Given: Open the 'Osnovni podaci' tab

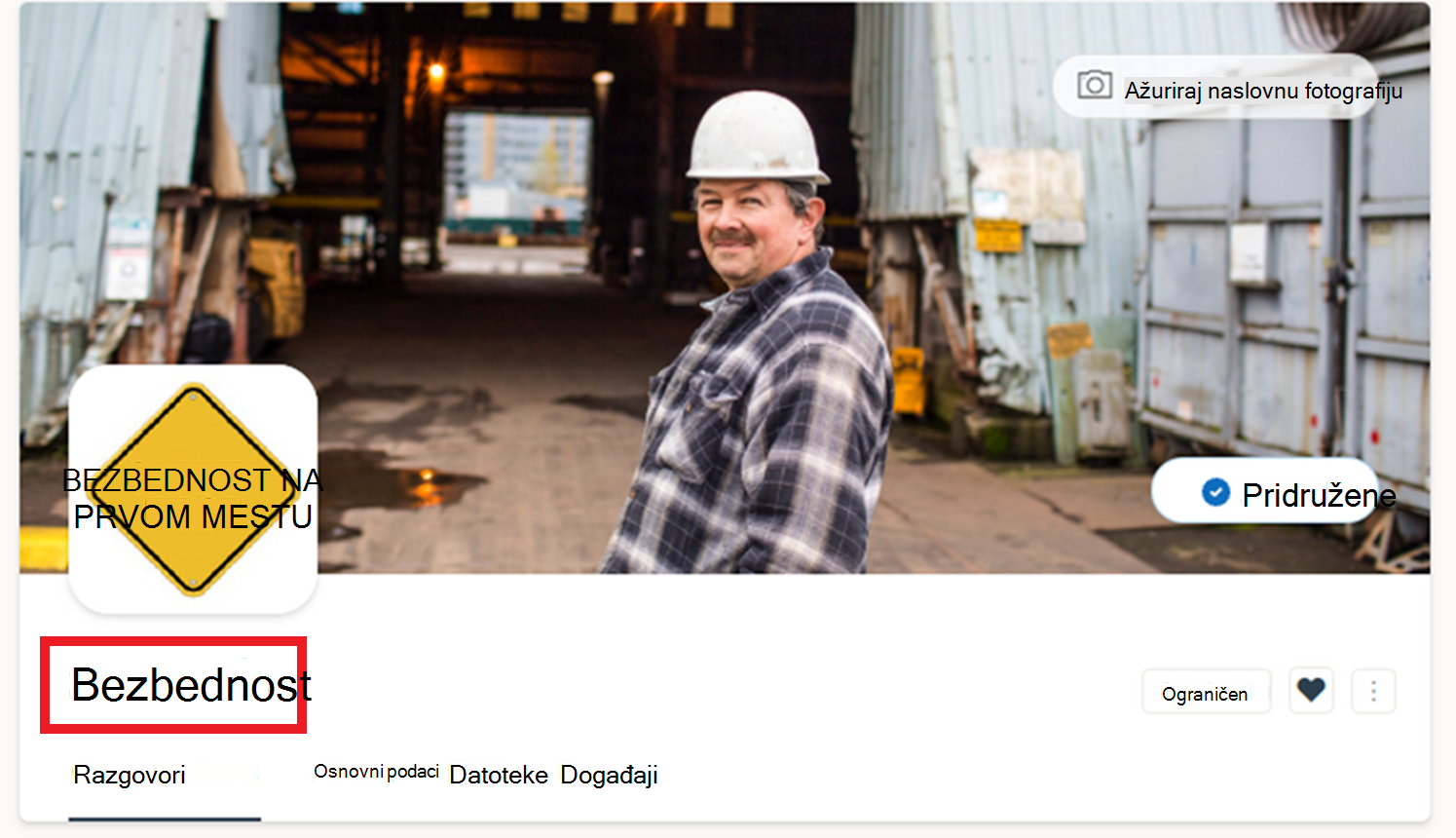Looking at the screenshot, I should click(376, 772).
